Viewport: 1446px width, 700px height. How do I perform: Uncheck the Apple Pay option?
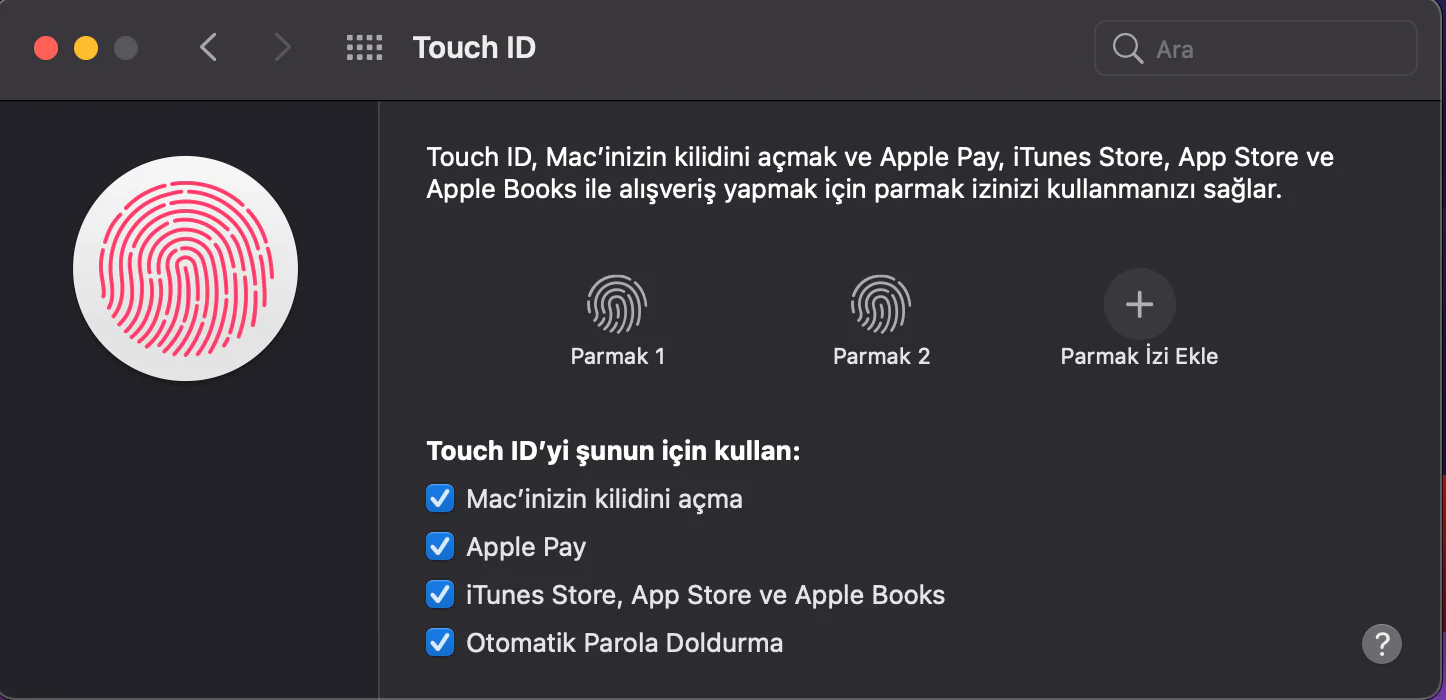pos(440,546)
